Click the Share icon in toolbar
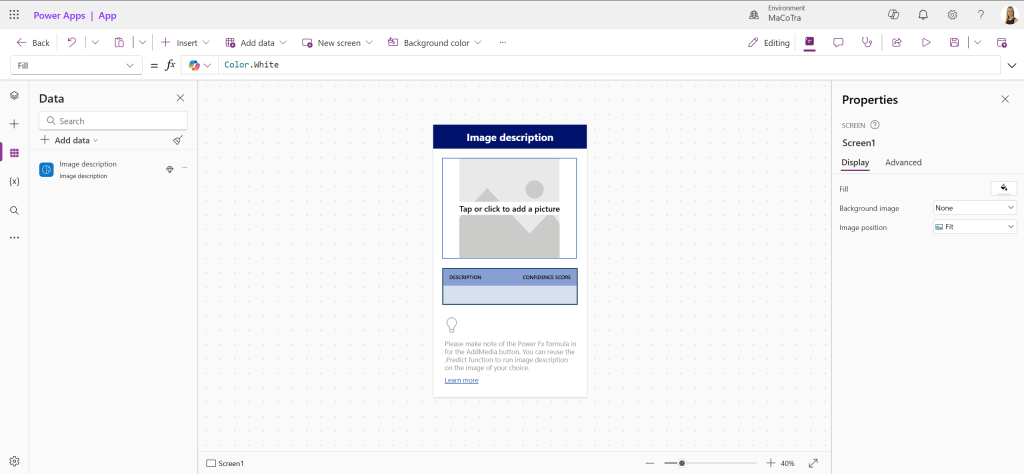Viewport: 1024px width, 474px height. (897, 43)
